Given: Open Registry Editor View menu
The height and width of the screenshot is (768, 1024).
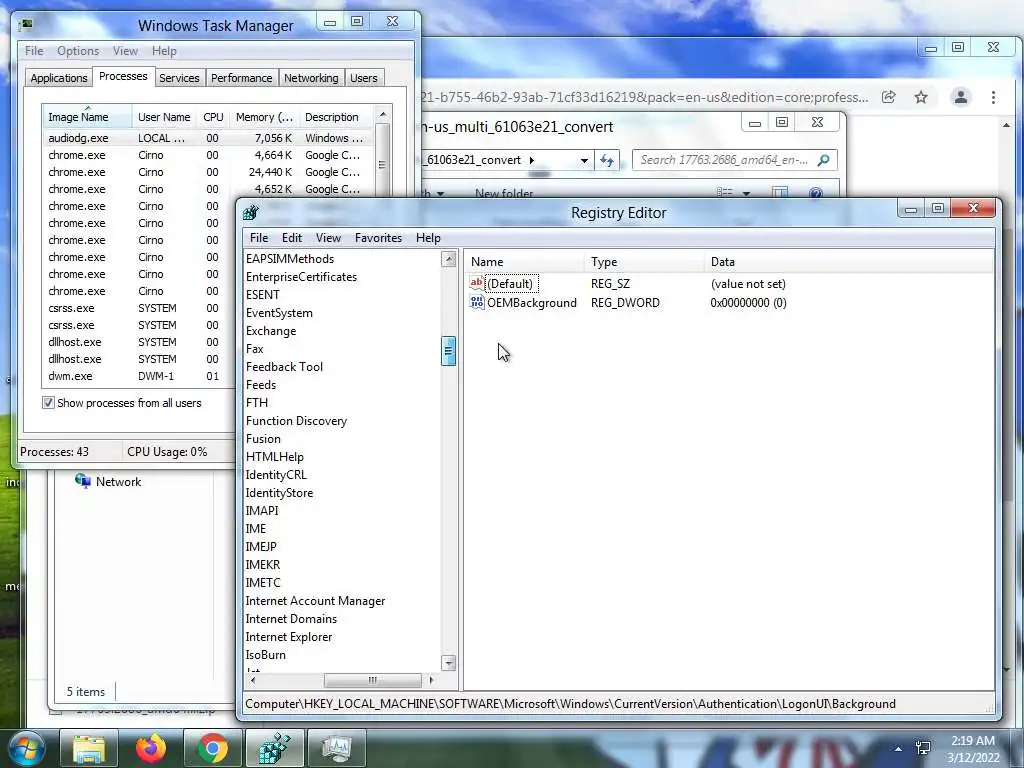Looking at the screenshot, I should click(328, 238).
